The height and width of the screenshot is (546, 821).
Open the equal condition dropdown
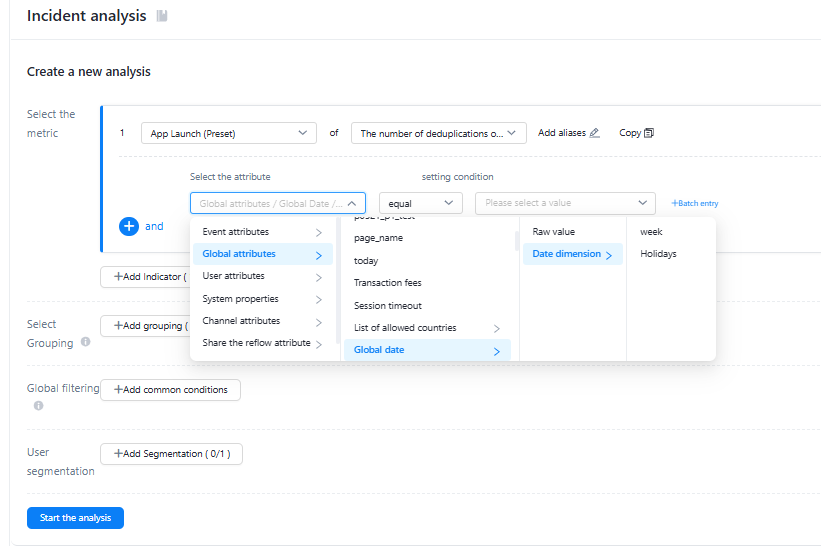point(420,203)
